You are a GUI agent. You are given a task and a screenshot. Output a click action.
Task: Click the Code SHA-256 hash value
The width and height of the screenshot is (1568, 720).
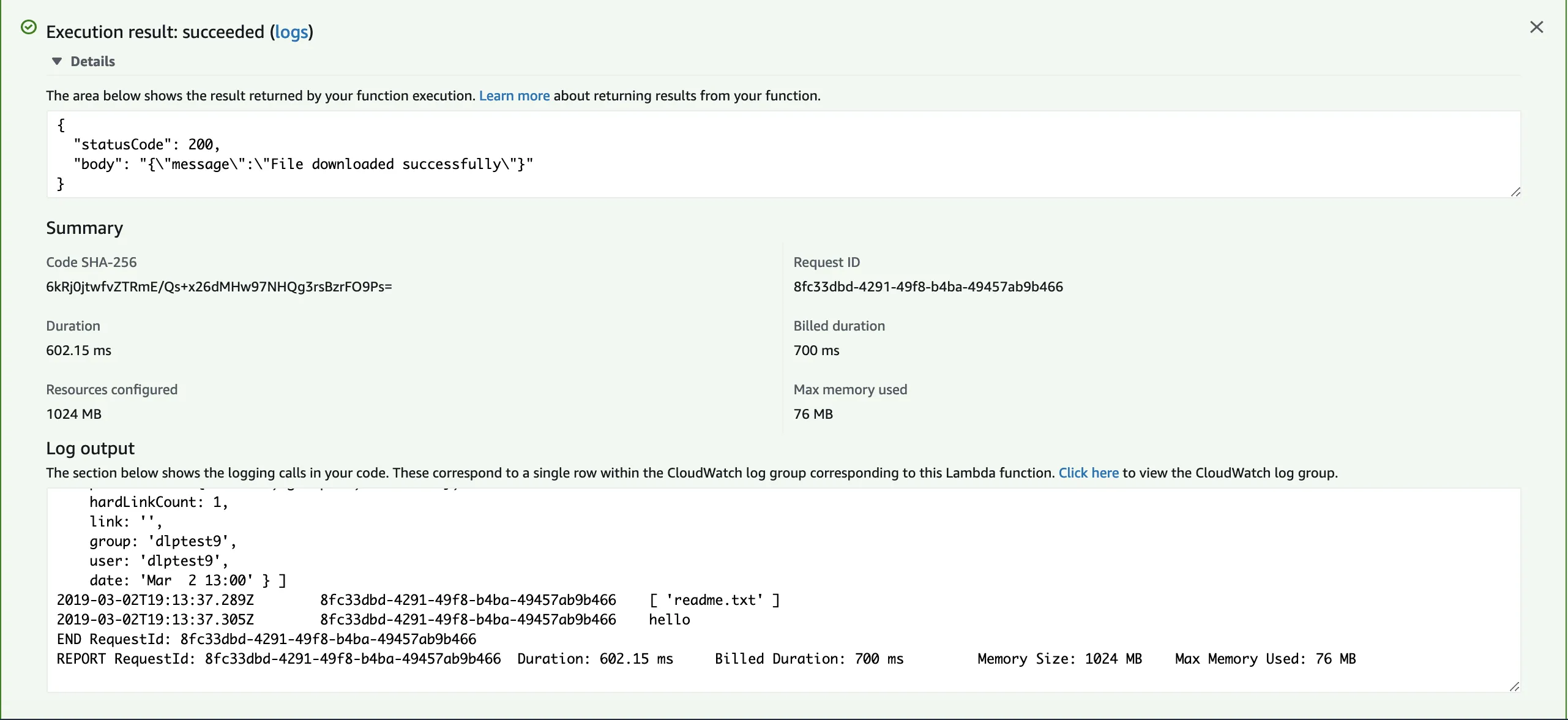point(219,287)
